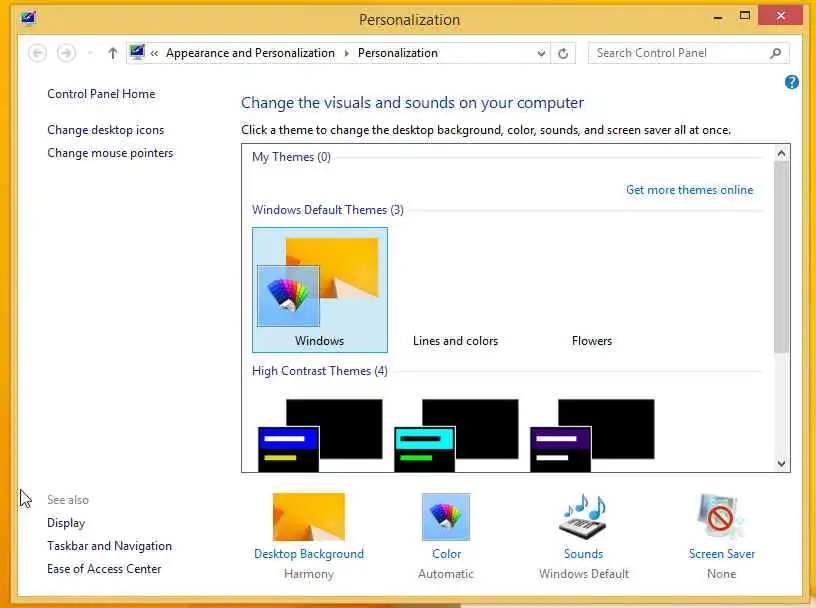Screen dimensions: 816x608
Task: Open Display under See also
Action: [66, 523]
